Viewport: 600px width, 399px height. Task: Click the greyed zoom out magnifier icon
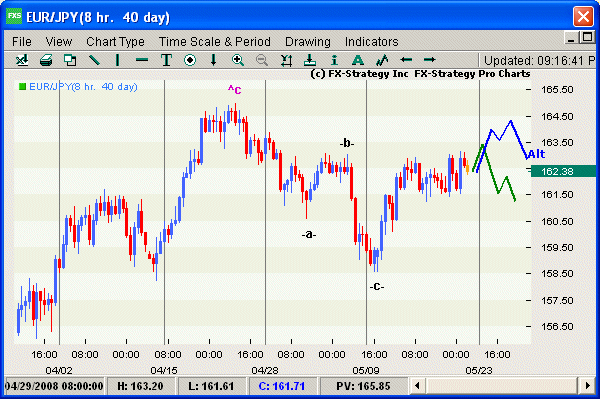[262, 60]
